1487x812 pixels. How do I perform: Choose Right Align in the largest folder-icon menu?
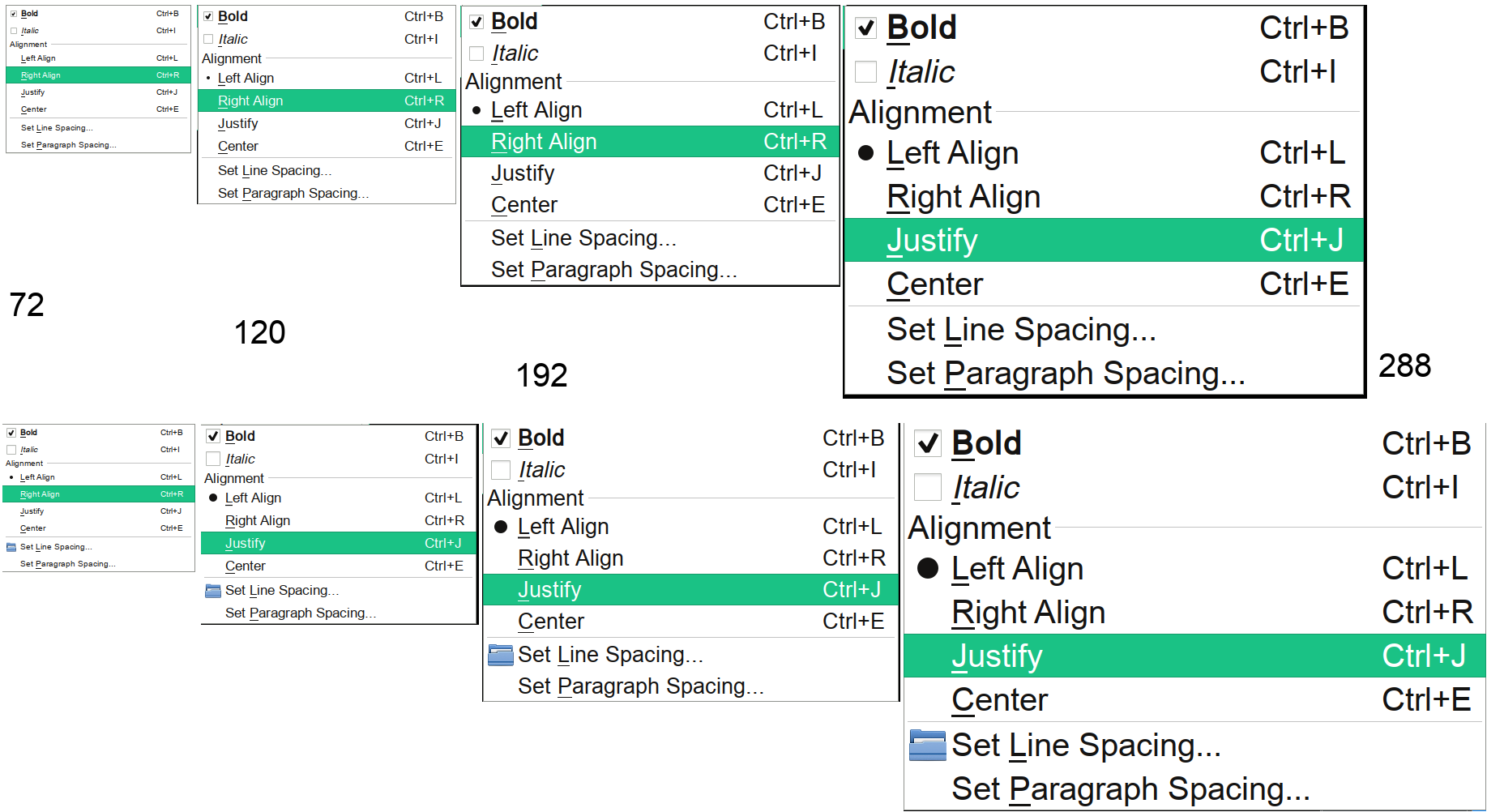1028,613
